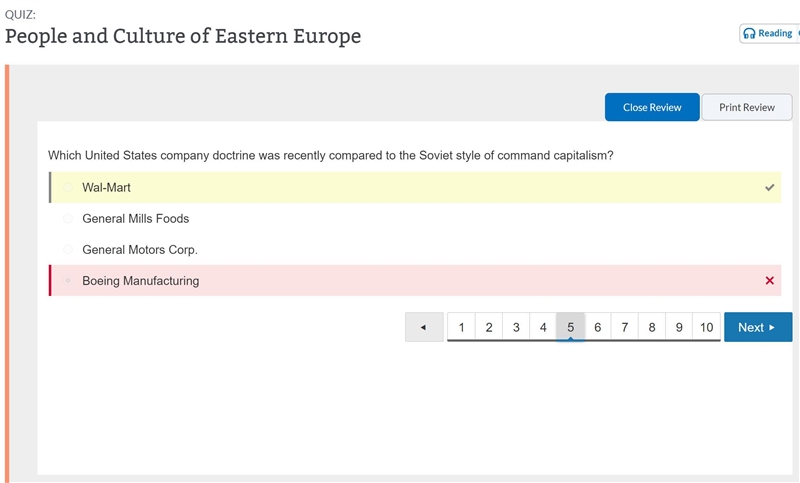This screenshot has height=483, width=800.
Task: Click the quiz title People and Culture of Eastern Europe
Action: coord(183,36)
